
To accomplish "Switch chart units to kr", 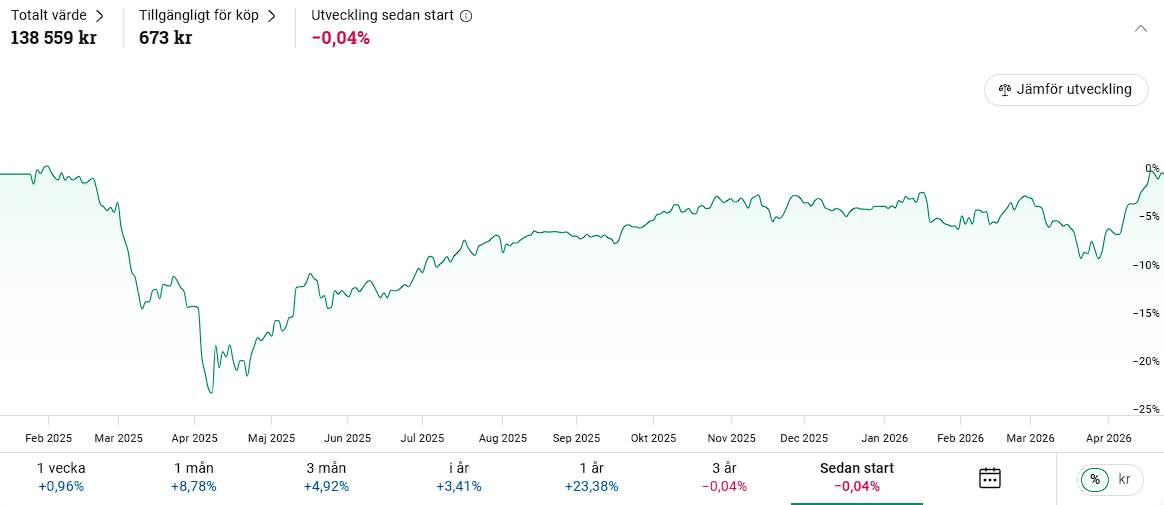I will pyautogui.click(x=1125, y=480).
